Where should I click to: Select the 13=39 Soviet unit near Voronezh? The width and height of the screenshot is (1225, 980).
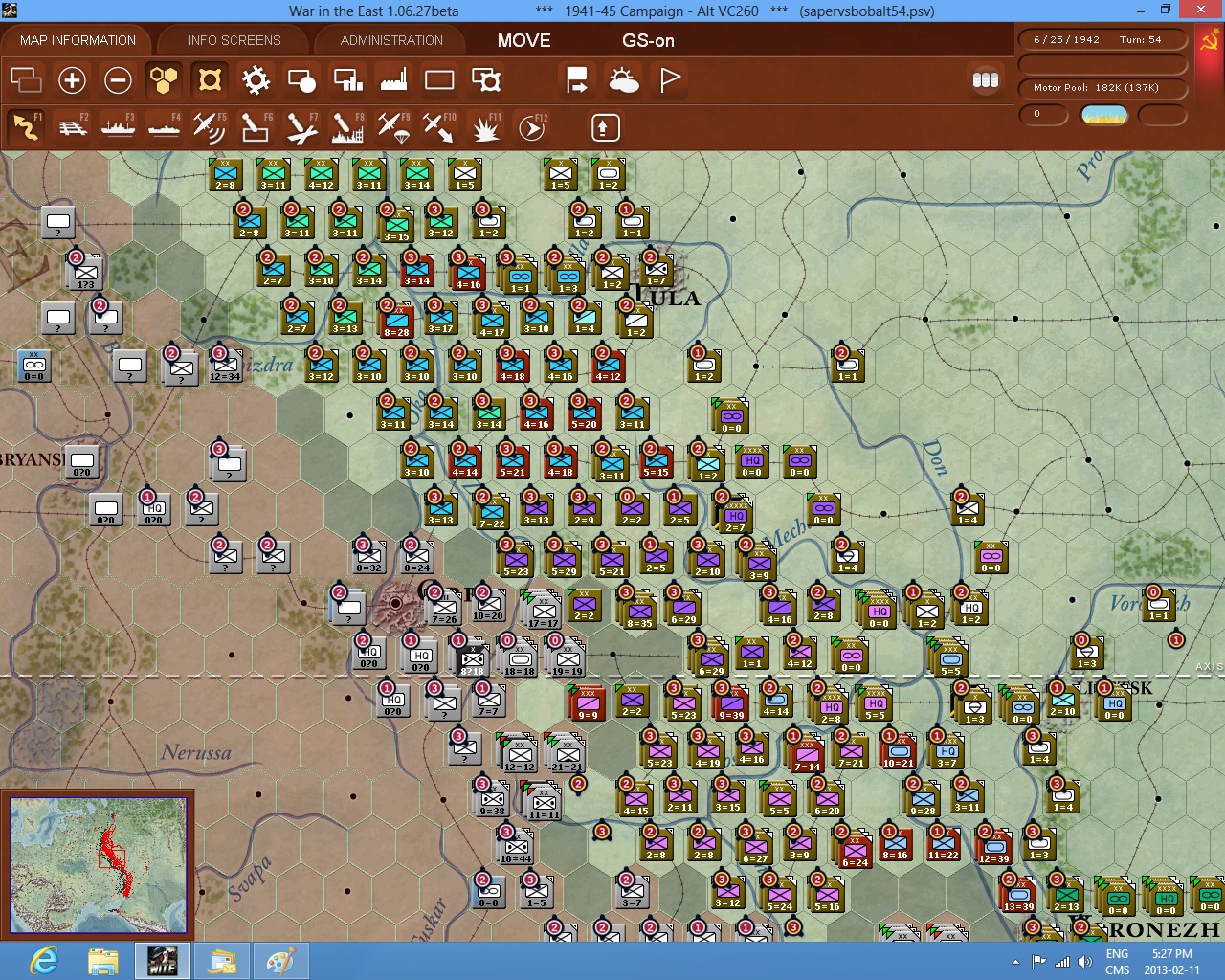point(1017,894)
